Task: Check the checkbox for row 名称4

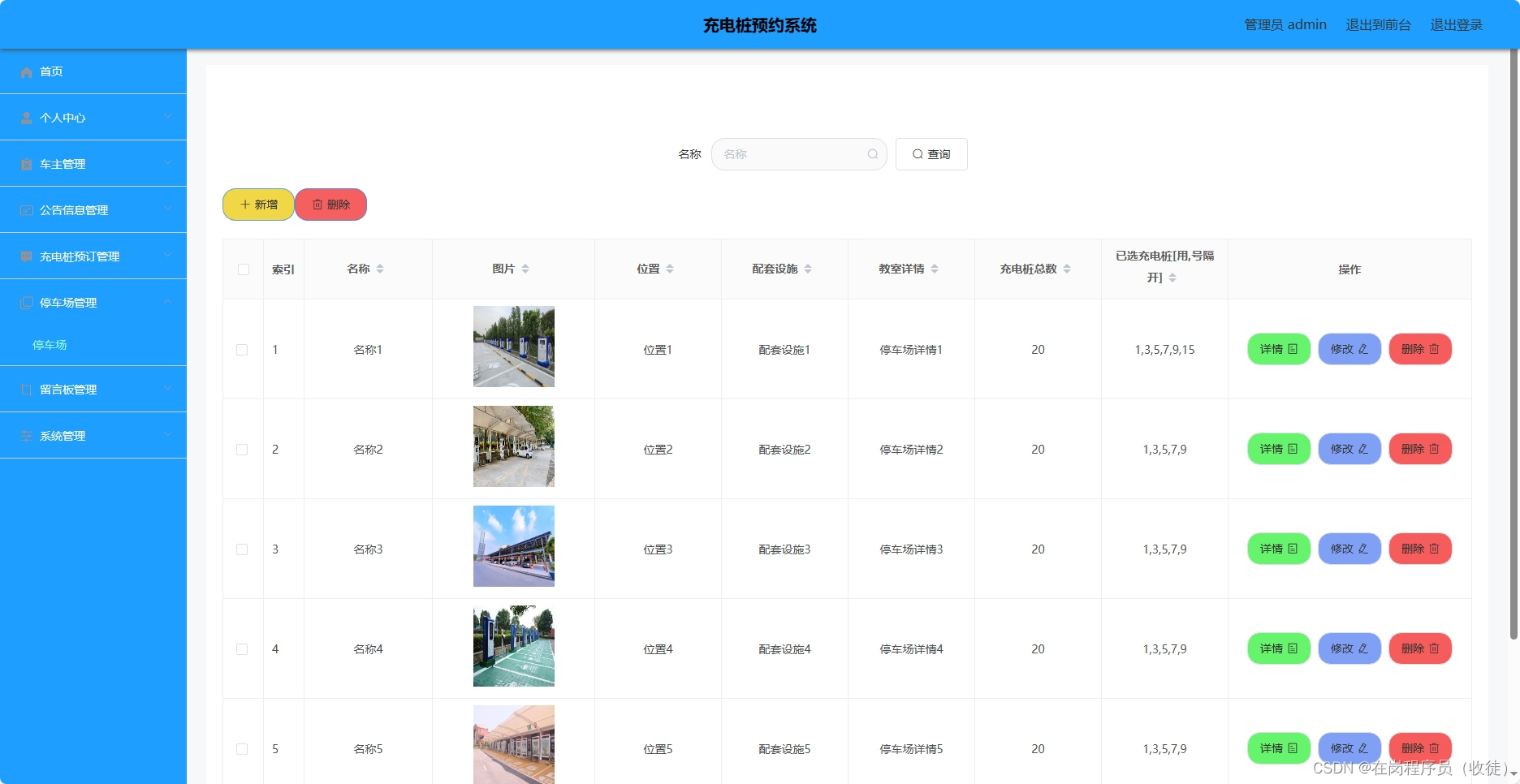Action: point(242,649)
